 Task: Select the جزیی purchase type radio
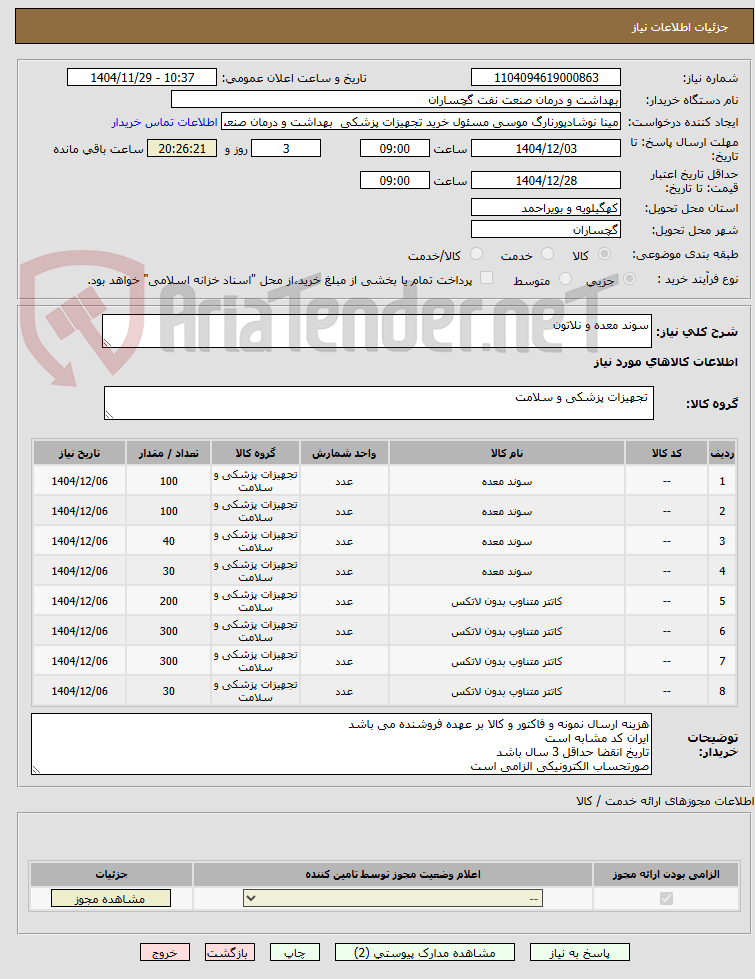(x=629, y=279)
